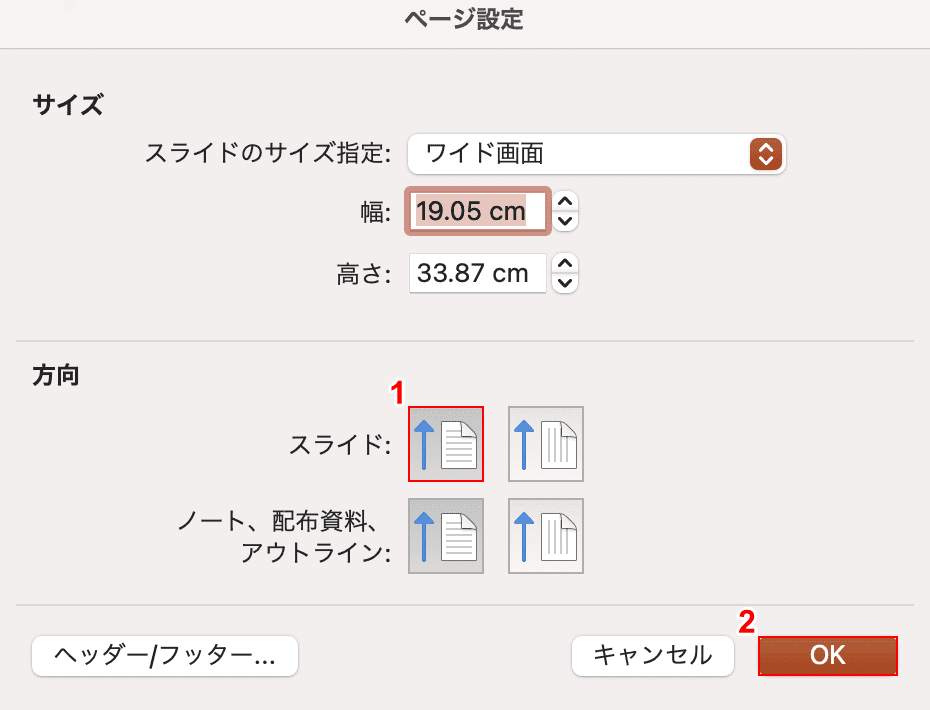This screenshot has width=930, height=710.
Task: Increase the 高さ value with the up arrow
Action: 565,263
